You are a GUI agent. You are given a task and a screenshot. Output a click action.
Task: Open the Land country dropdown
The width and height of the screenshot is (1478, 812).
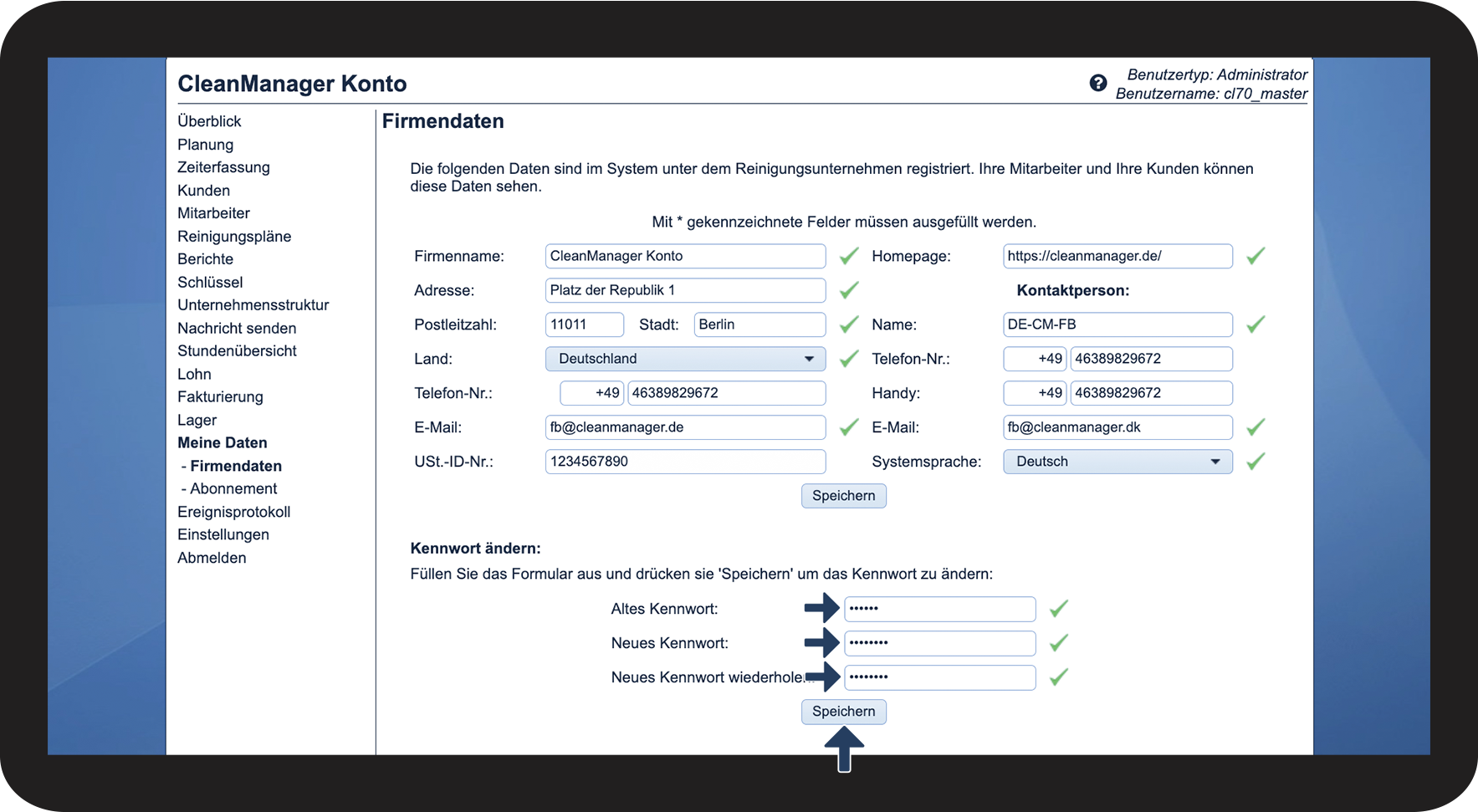tap(685, 359)
